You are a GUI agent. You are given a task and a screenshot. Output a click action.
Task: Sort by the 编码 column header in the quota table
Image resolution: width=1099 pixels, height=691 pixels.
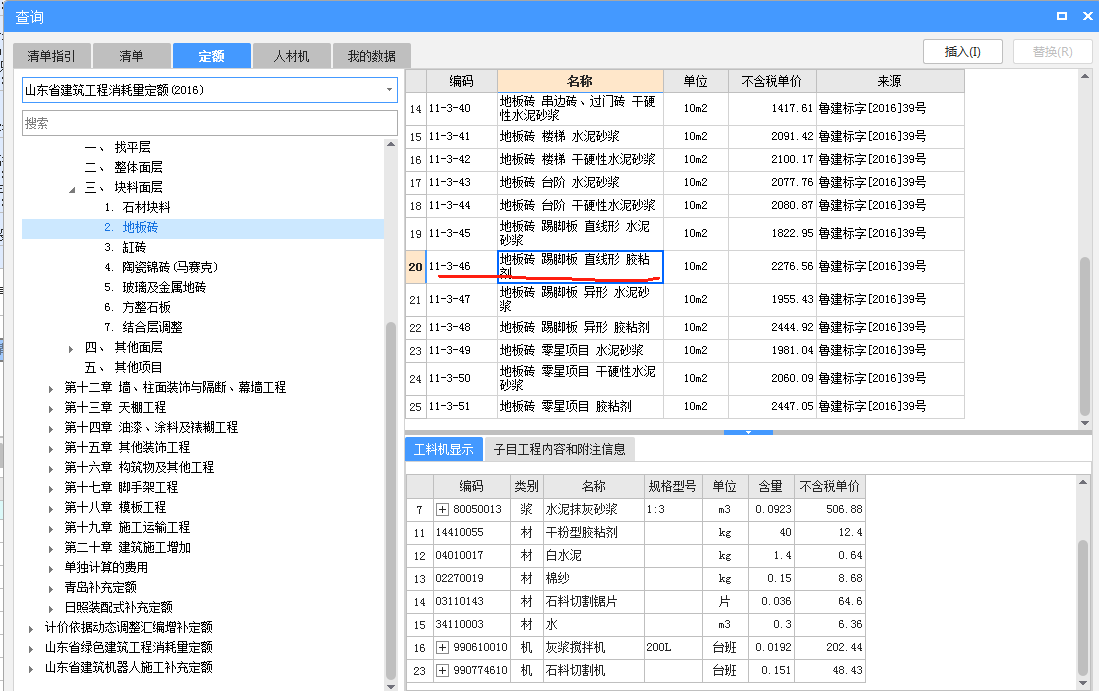pyautogui.click(x=461, y=81)
